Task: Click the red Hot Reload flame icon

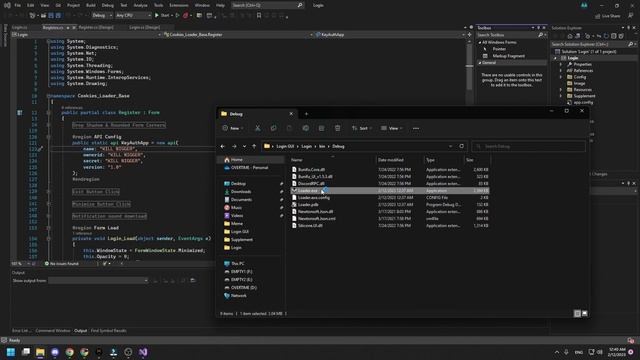Action: [x=186, y=15]
